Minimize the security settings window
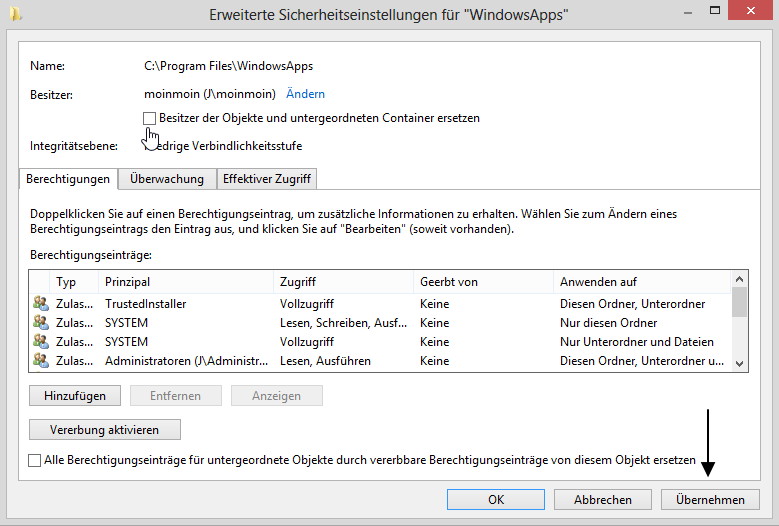The width and height of the screenshot is (779, 526). [x=688, y=12]
